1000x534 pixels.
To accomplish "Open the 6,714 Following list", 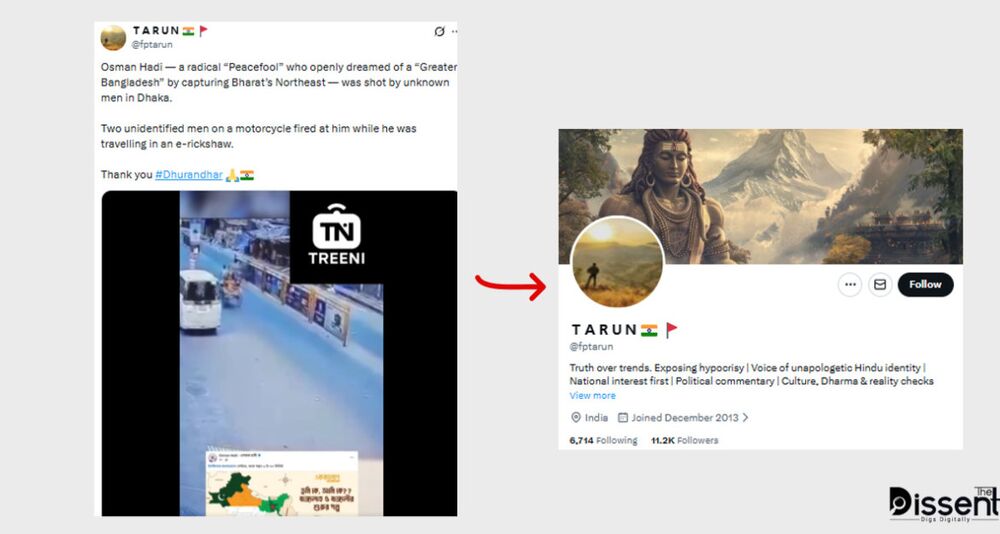I will [603, 440].
